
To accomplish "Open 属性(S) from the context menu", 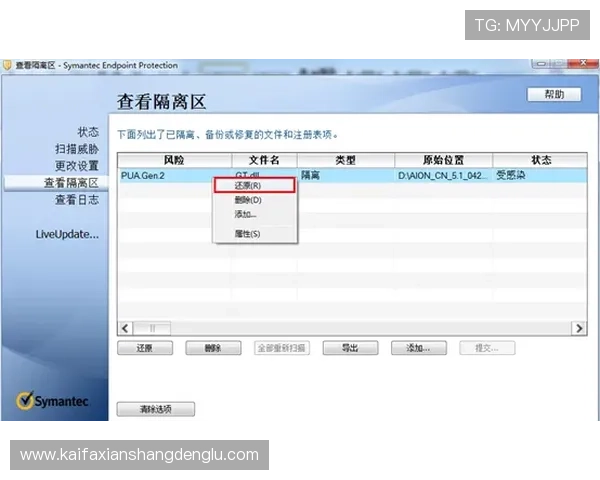I will tap(247, 233).
